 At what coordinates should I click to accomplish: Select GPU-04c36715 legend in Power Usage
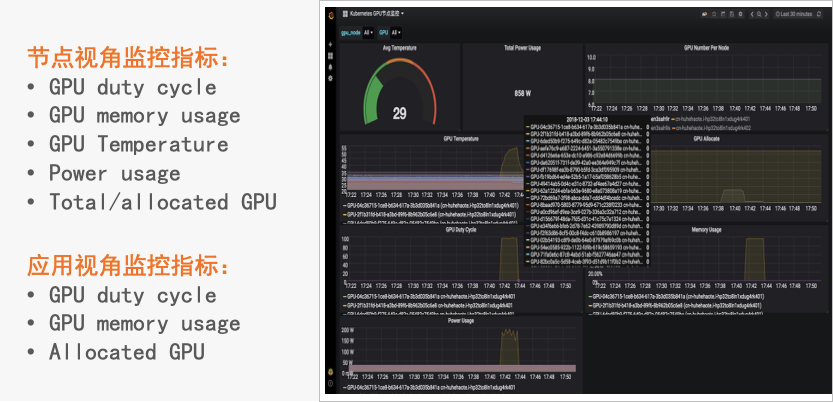tap(431, 388)
